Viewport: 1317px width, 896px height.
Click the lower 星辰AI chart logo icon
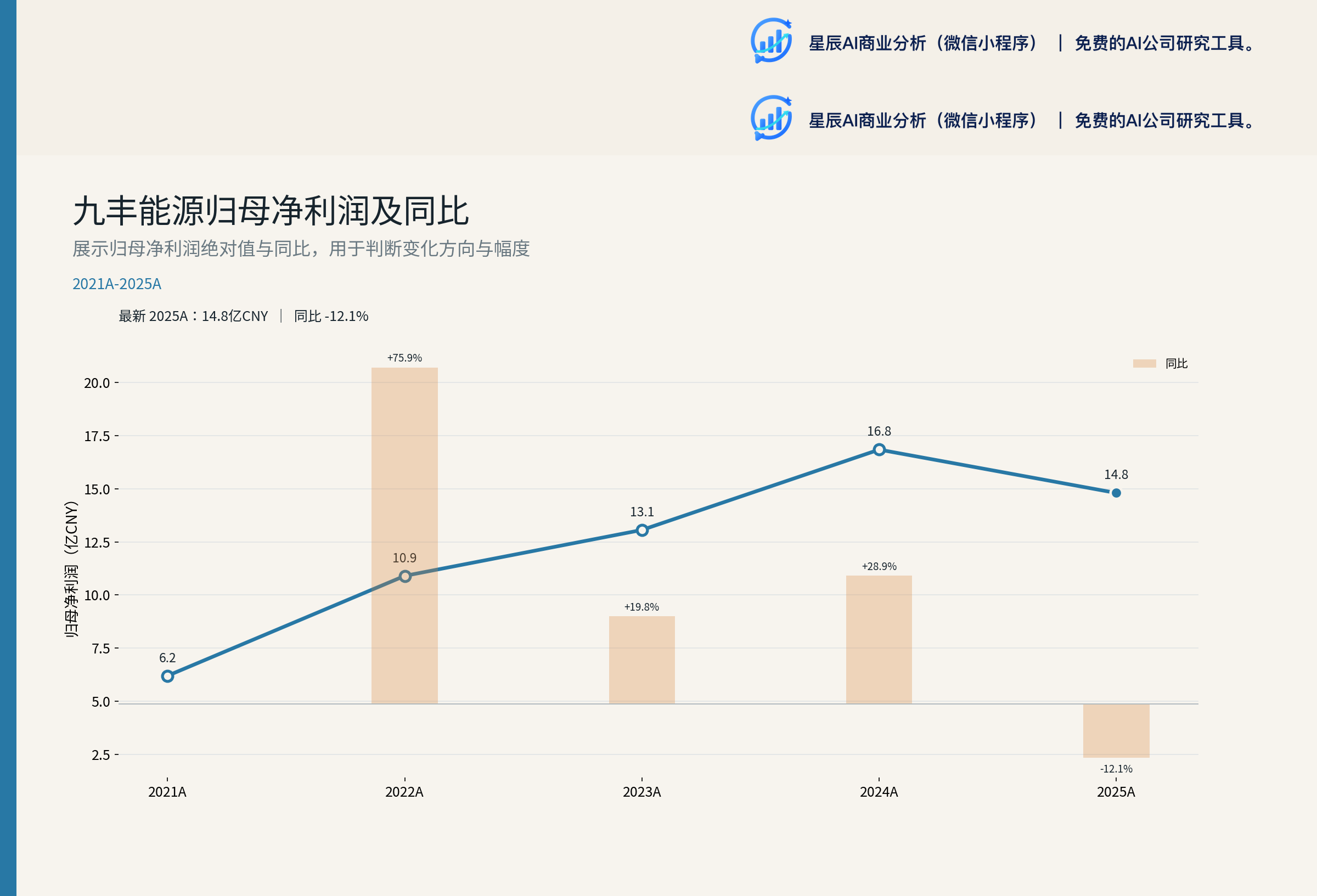[772, 118]
